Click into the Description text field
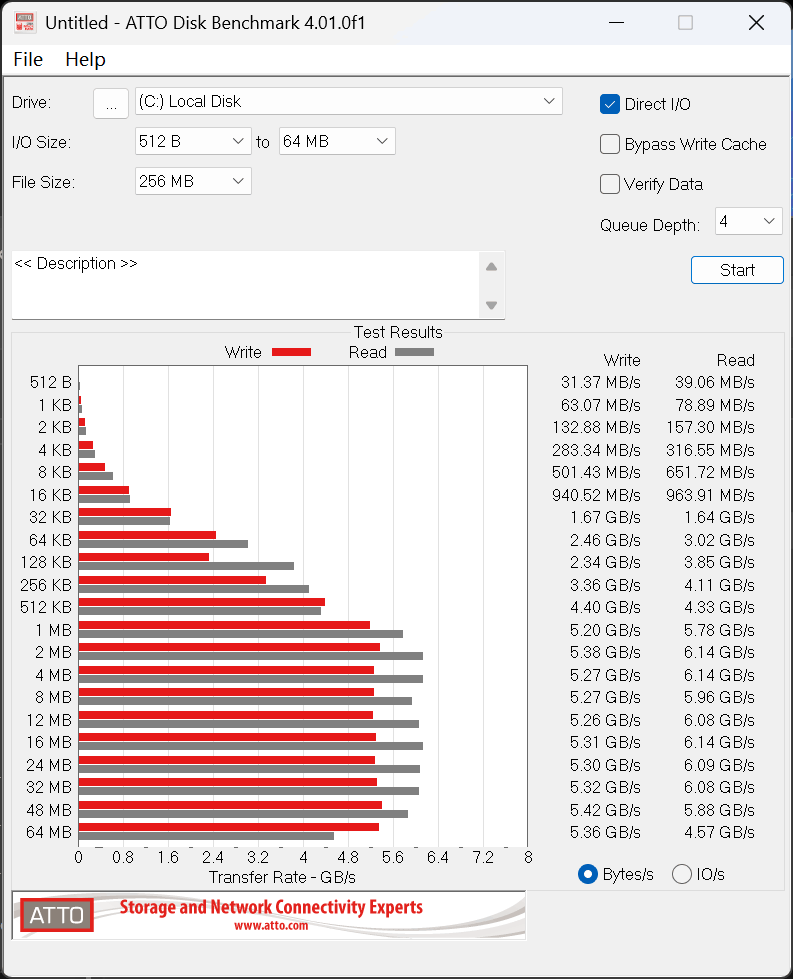This screenshot has width=793, height=979. coord(245,285)
